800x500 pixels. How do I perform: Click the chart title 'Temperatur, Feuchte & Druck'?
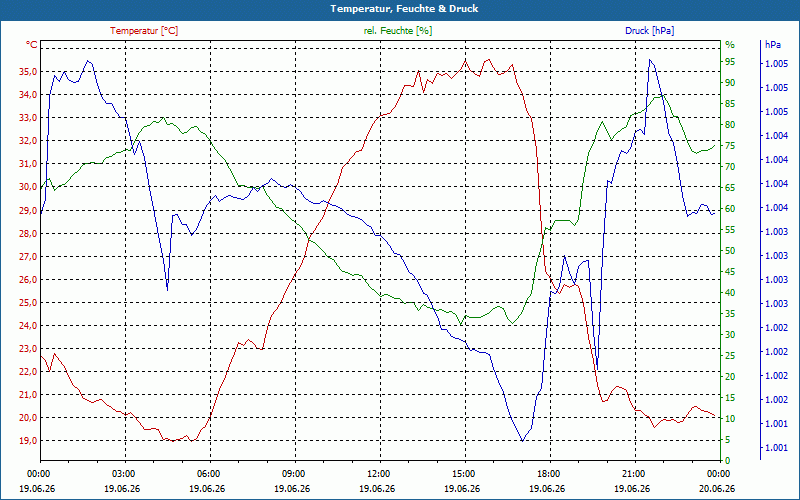[x=404, y=9]
